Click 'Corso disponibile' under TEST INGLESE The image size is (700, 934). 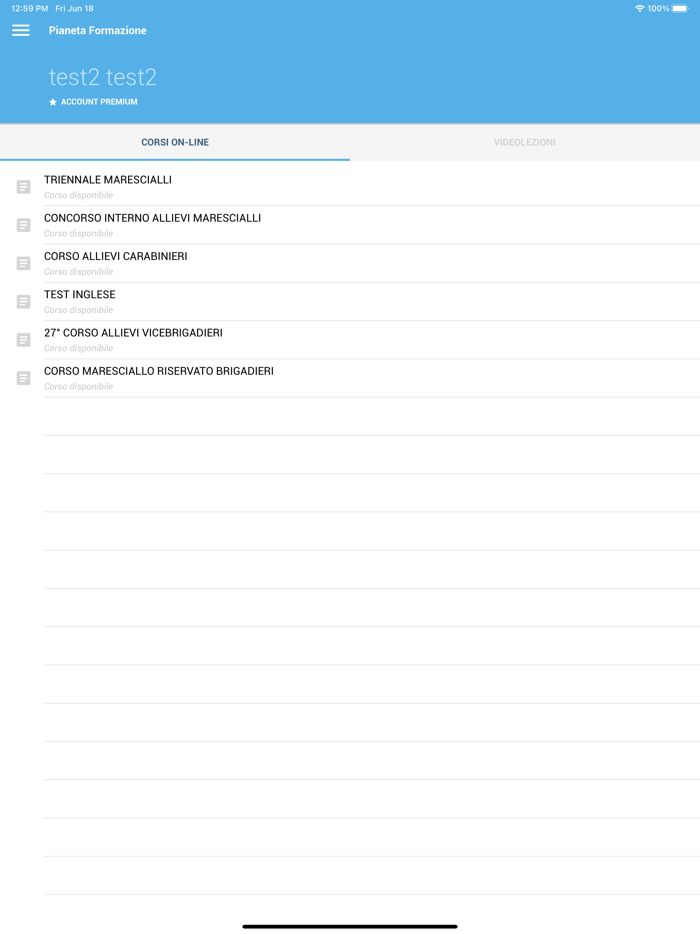[x=79, y=310]
